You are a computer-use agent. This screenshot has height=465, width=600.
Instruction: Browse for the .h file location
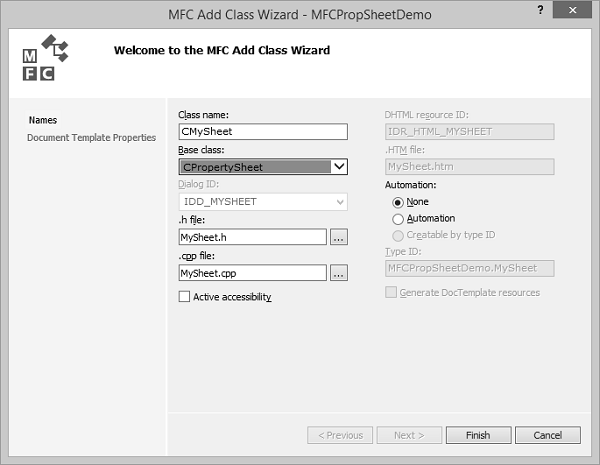click(x=339, y=237)
